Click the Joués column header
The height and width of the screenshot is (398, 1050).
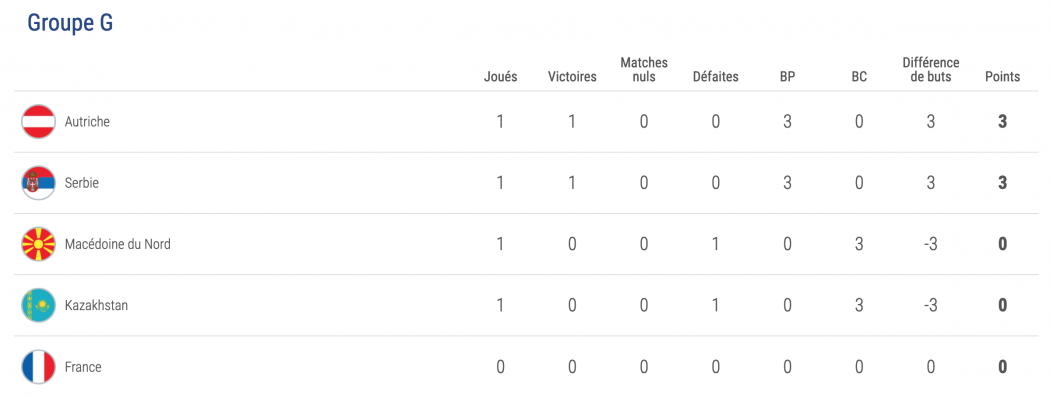pos(501,76)
